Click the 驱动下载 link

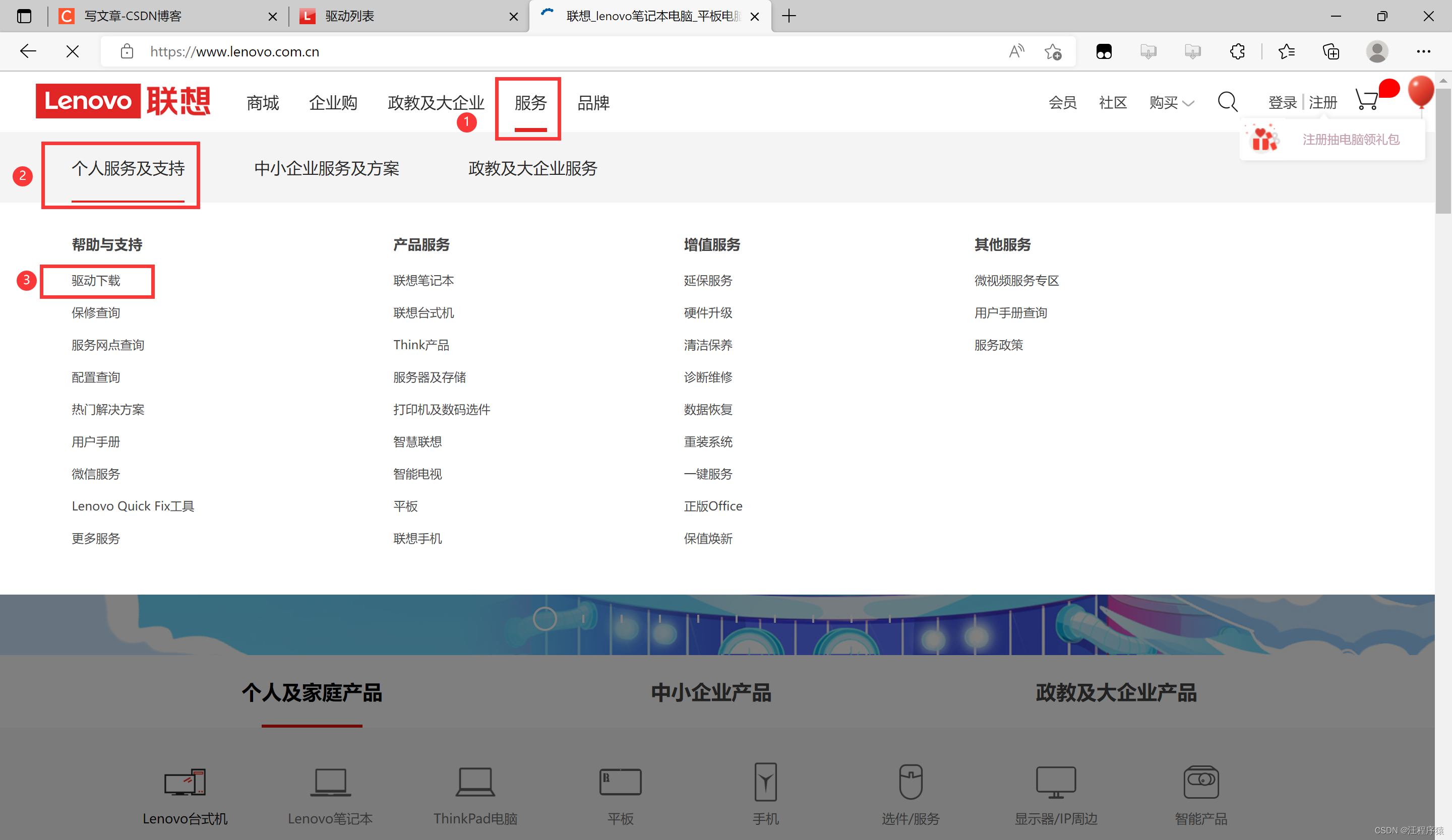(96, 281)
